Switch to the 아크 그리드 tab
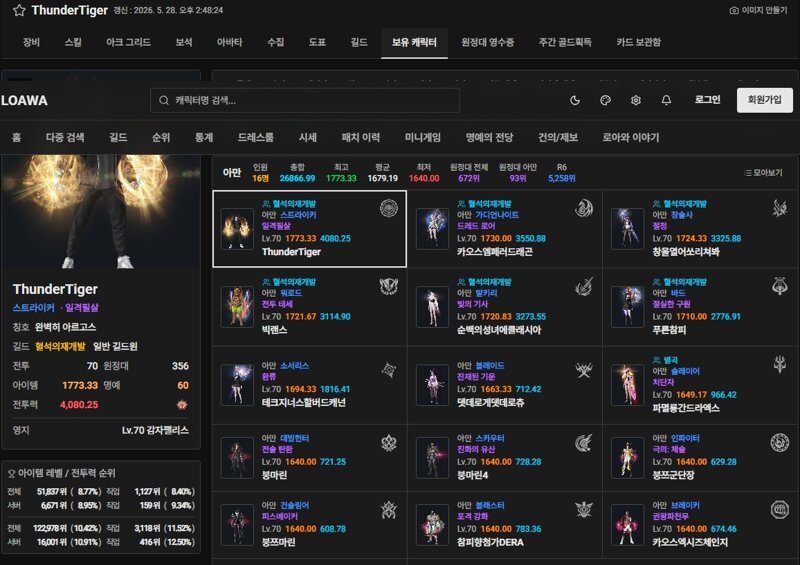The image size is (800, 565). [x=128, y=42]
